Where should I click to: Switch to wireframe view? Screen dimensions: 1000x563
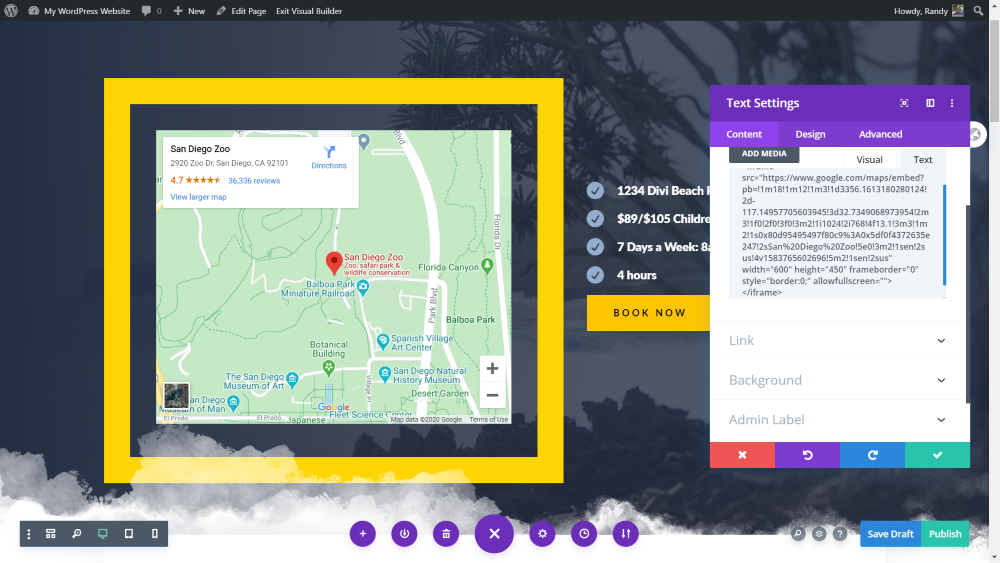point(50,534)
